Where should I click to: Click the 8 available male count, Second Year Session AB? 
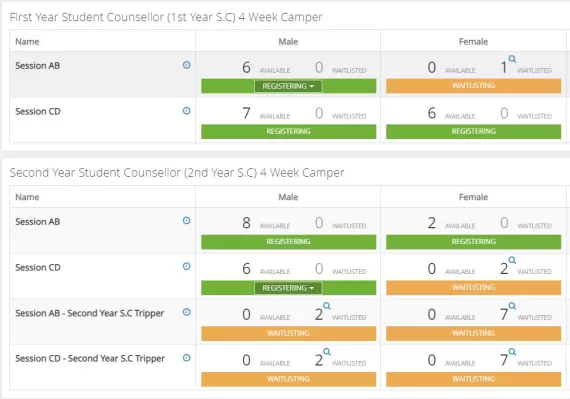pyautogui.click(x=246, y=223)
